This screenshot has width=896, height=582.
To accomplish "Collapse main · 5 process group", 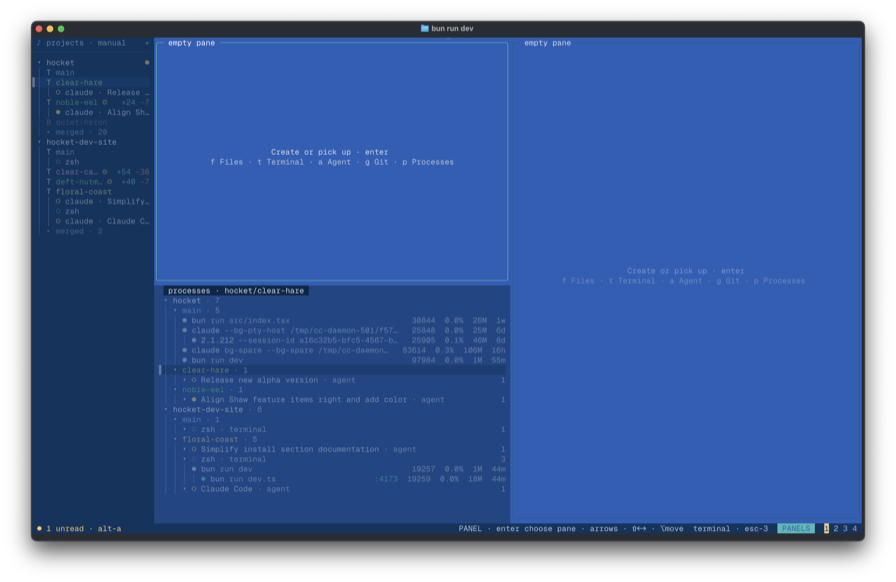I will [175, 310].
